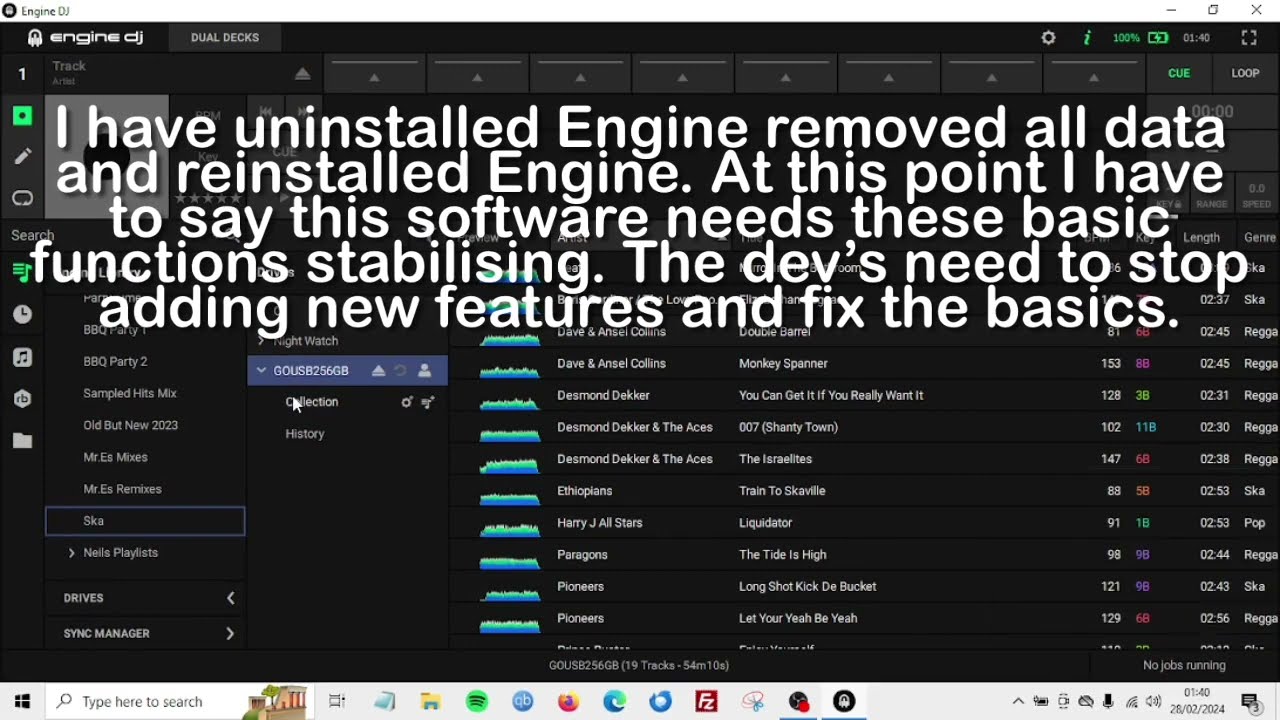This screenshot has width=1280, height=720.
Task: Select the track 'The Tide Is High'
Action: 782,555
